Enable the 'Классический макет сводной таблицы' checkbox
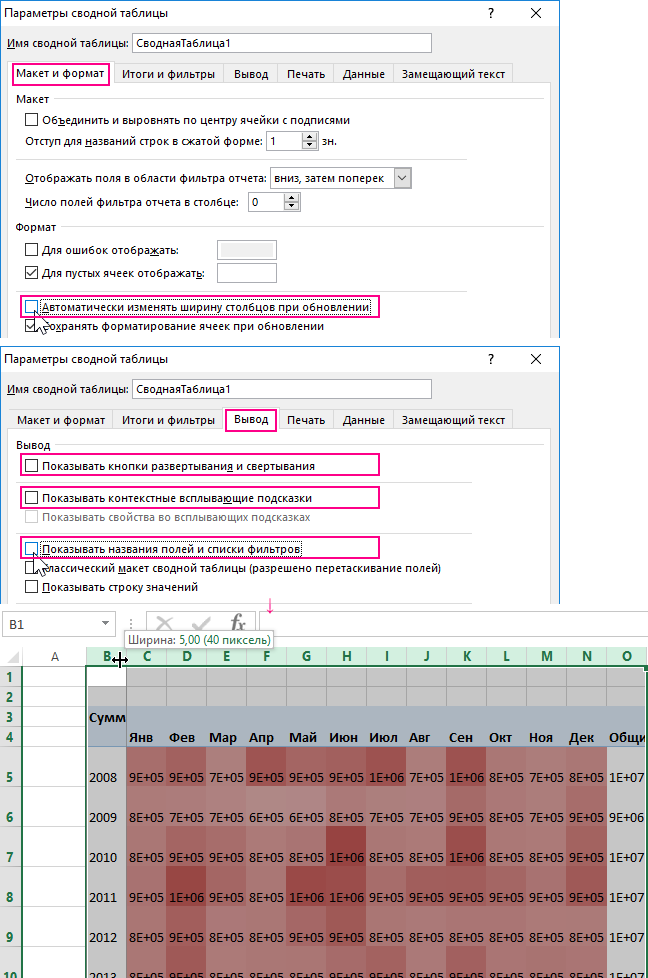Screen dimensions: 648x978 31,568
